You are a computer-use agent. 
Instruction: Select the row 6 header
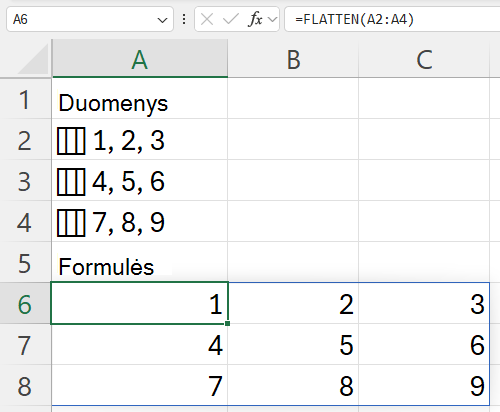tap(25, 303)
